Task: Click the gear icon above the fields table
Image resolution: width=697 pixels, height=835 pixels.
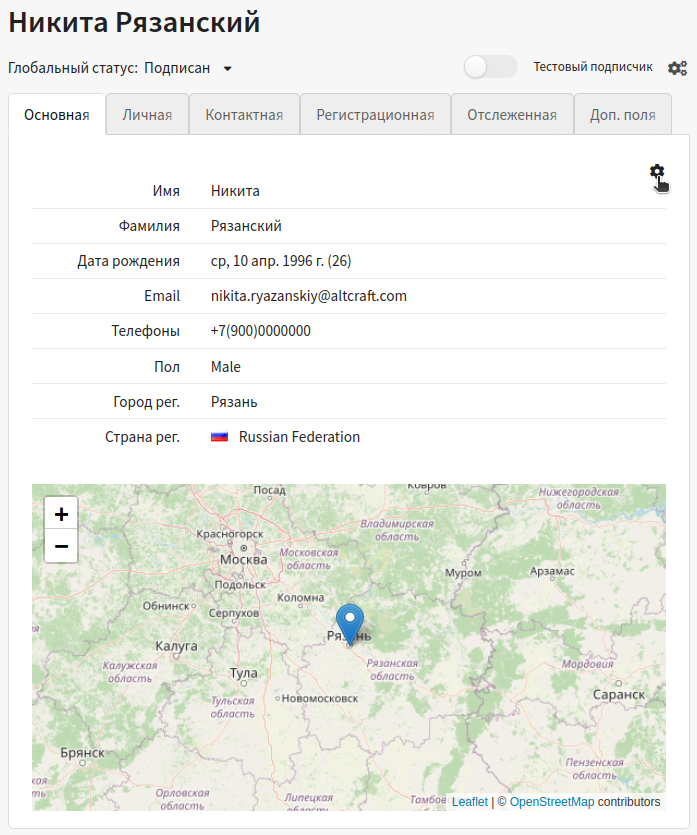Action: click(x=657, y=171)
